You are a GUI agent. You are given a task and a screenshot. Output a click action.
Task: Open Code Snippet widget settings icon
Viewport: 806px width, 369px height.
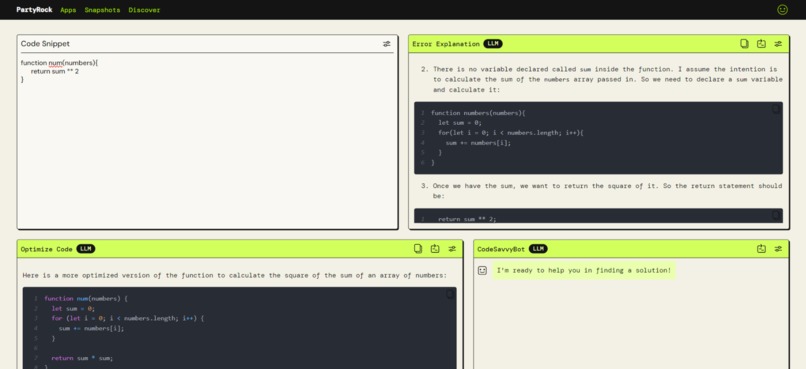387,44
